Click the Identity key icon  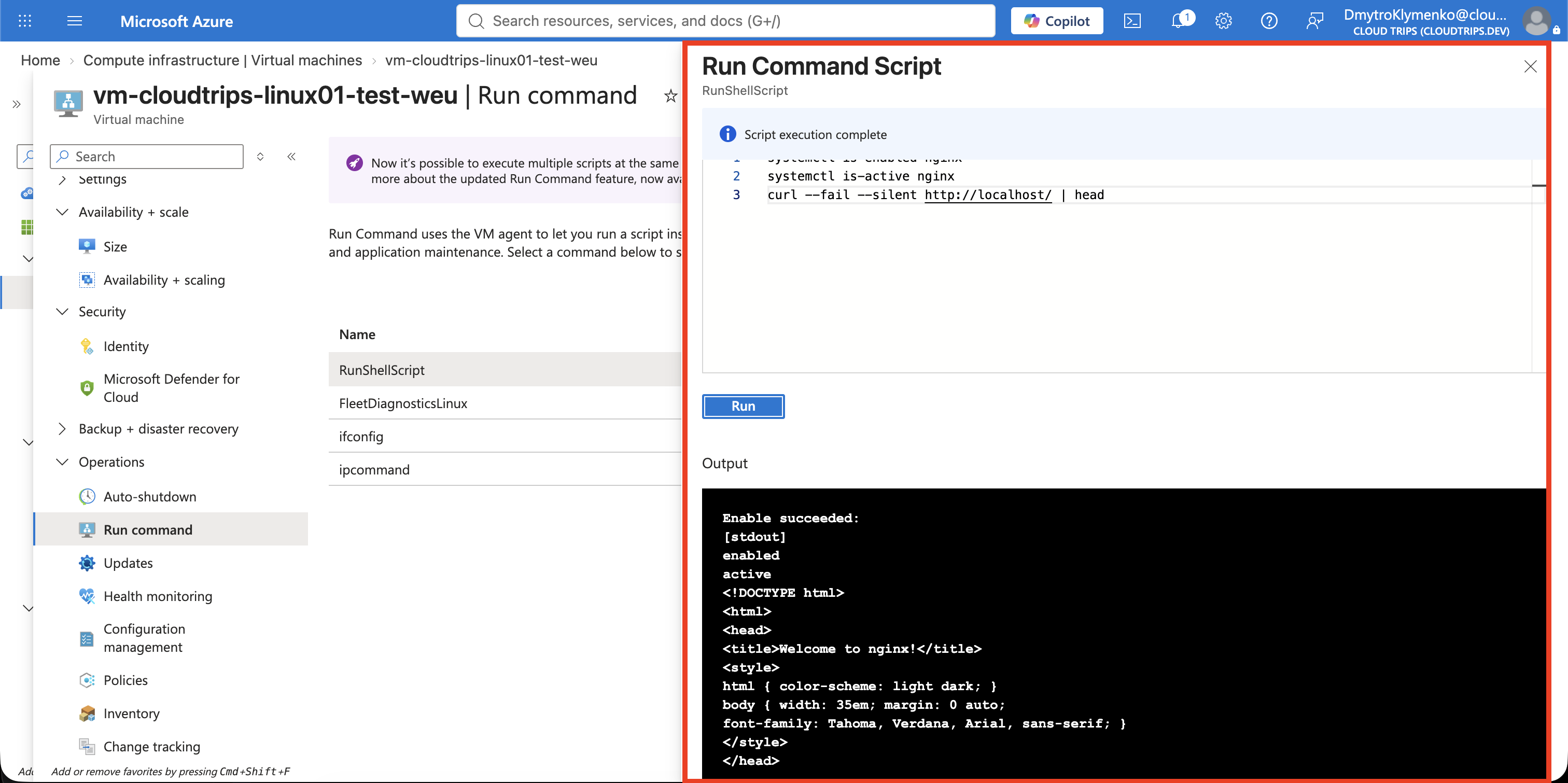[87, 346]
